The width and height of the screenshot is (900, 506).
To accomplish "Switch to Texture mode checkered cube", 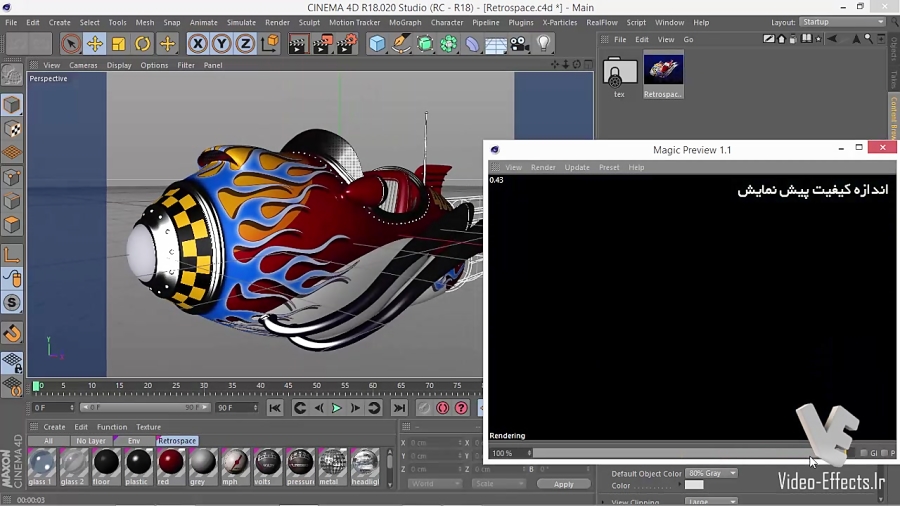I will tap(11, 129).
